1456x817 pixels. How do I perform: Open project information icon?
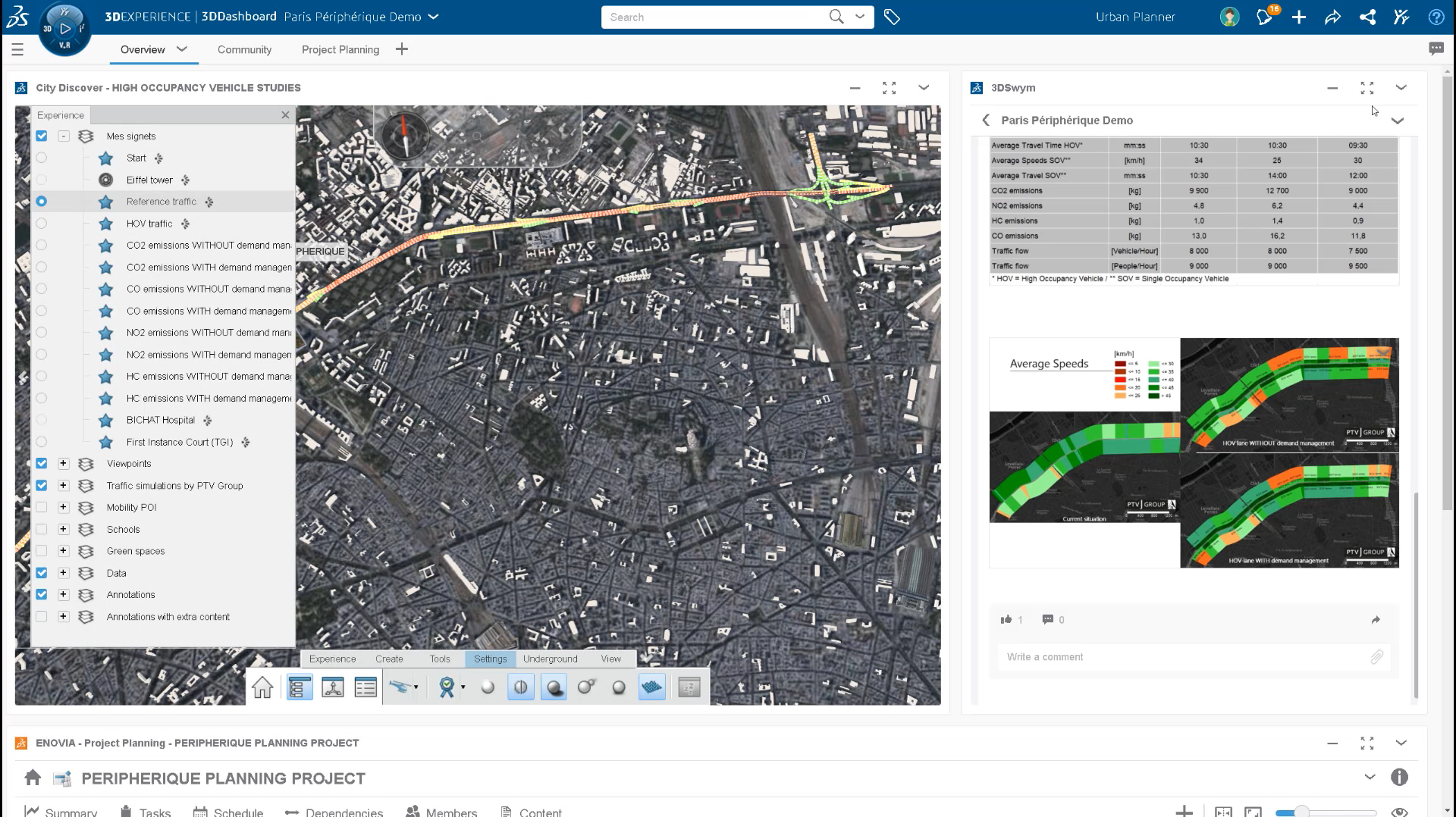(1399, 777)
